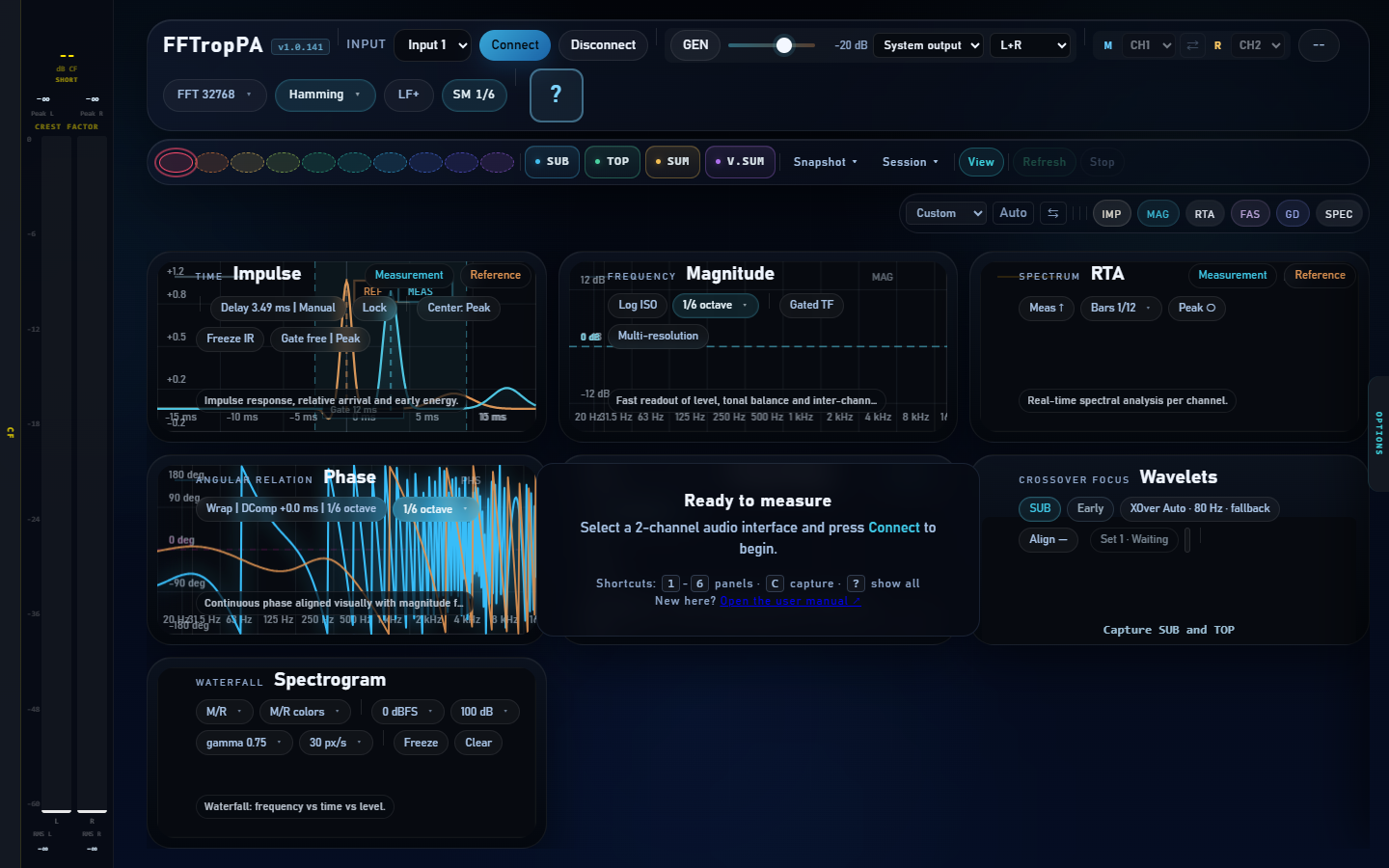Open the M/R spectrogram source dropdown
Screen dimensions: 1389x868
coord(225,712)
